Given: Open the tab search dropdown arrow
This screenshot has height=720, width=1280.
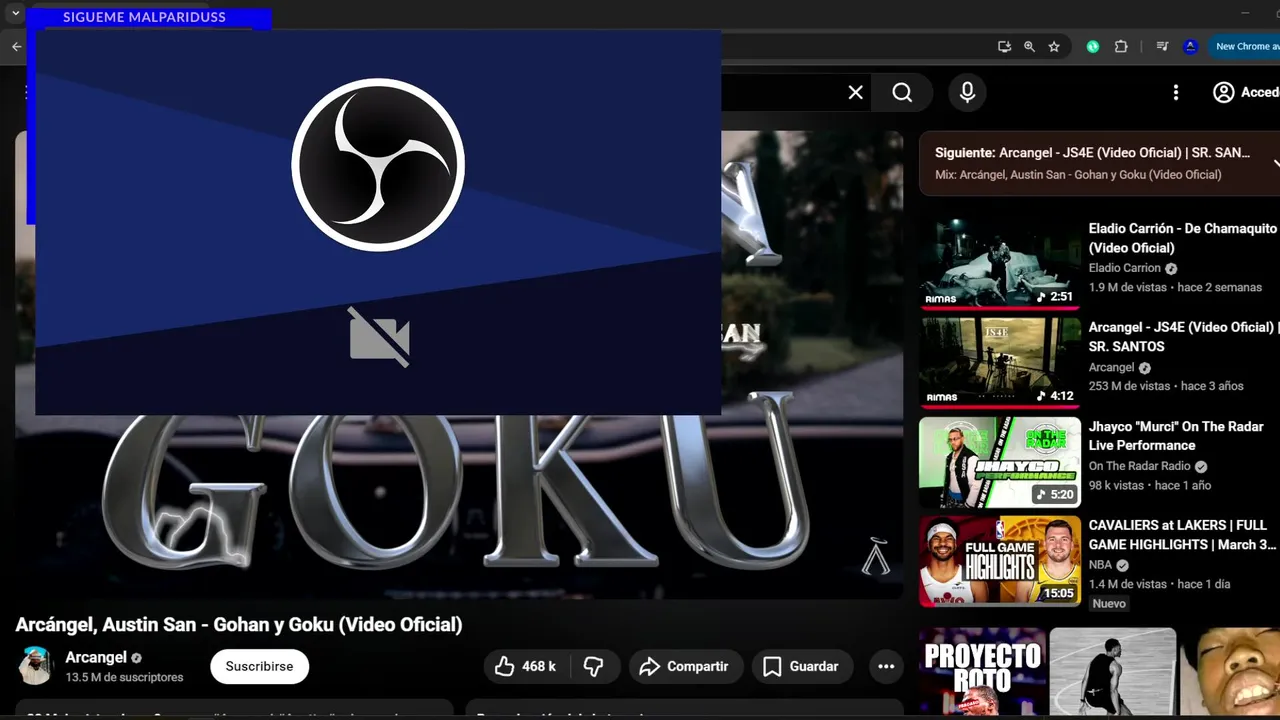Looking at the screenshot, I should click(x=15, y=13).
